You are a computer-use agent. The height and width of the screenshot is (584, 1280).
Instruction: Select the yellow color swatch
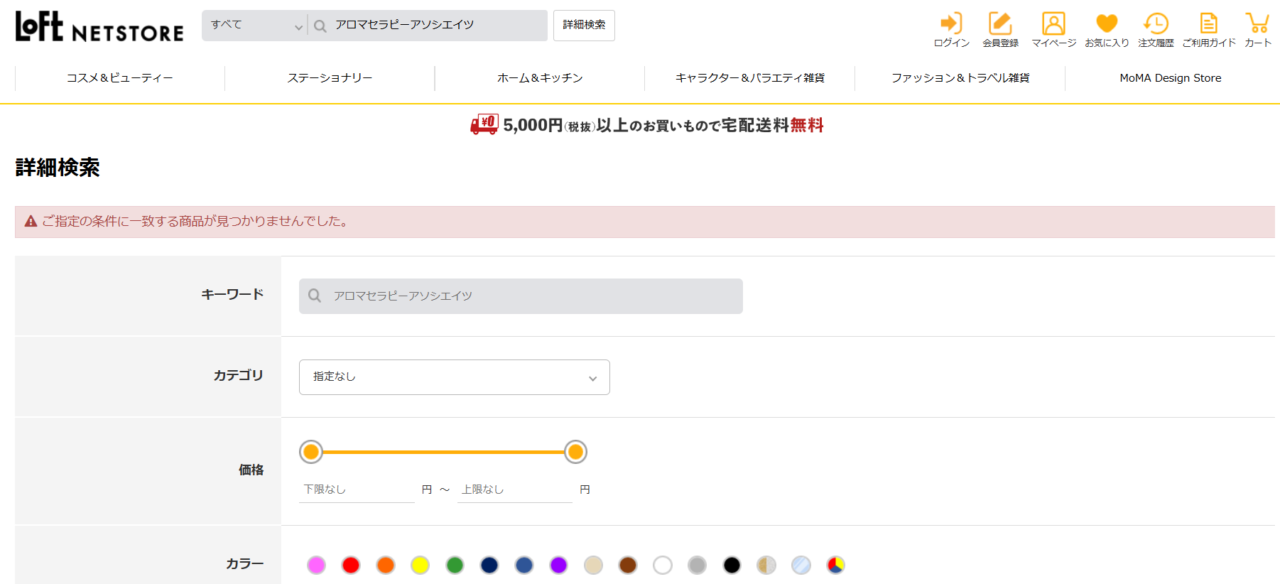[420, 565]
